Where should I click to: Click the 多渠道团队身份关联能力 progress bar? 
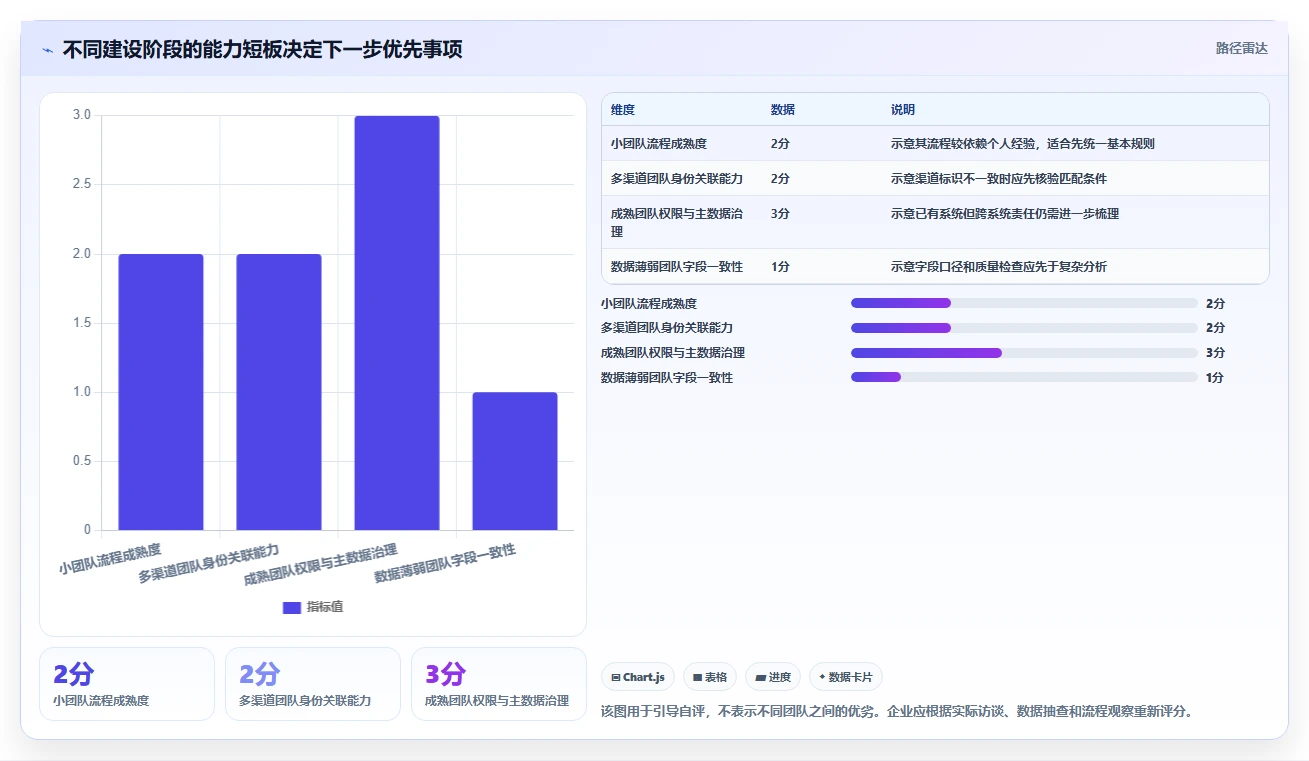[1024, 328]
